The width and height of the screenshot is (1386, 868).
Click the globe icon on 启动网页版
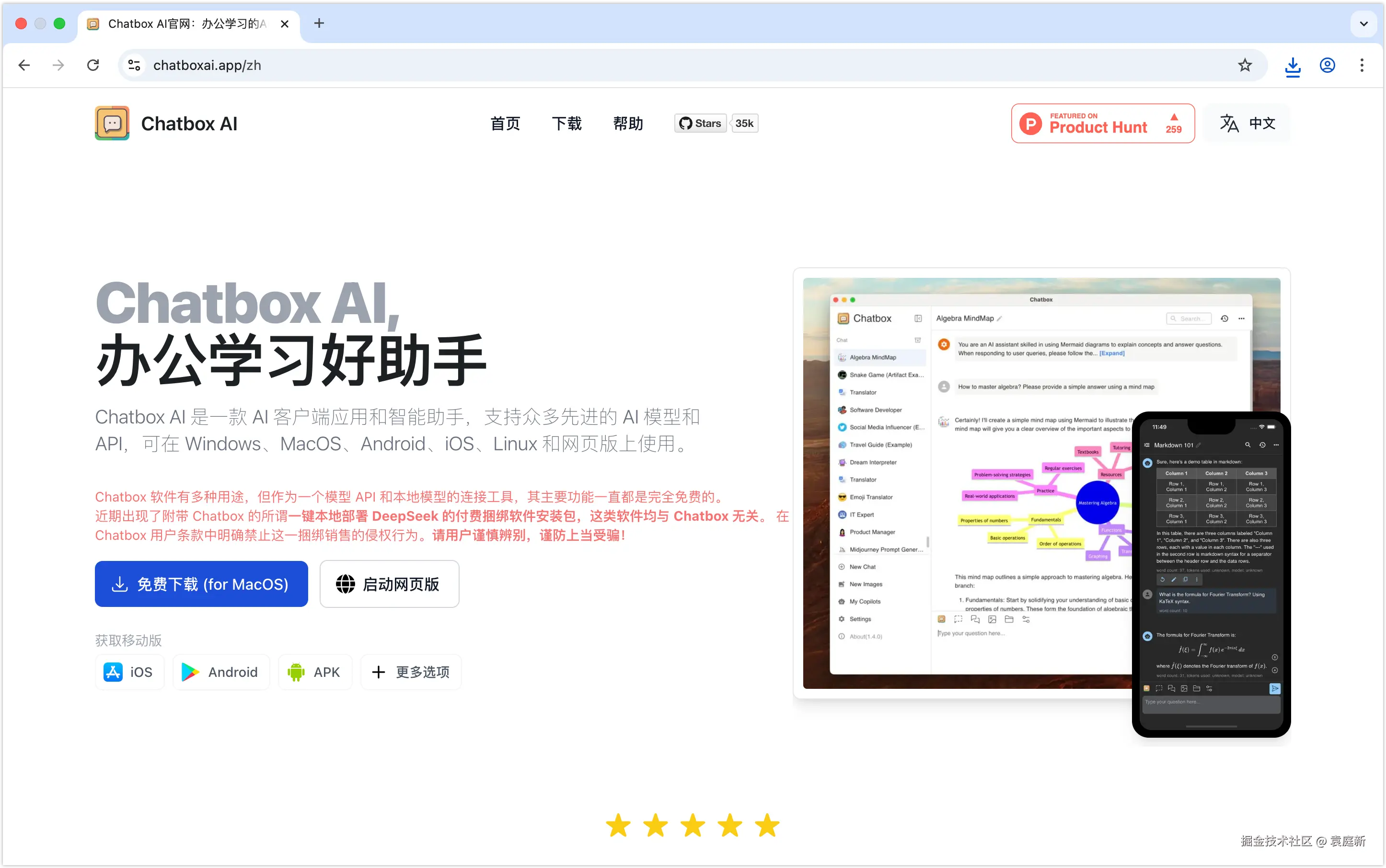click(345, 584)
